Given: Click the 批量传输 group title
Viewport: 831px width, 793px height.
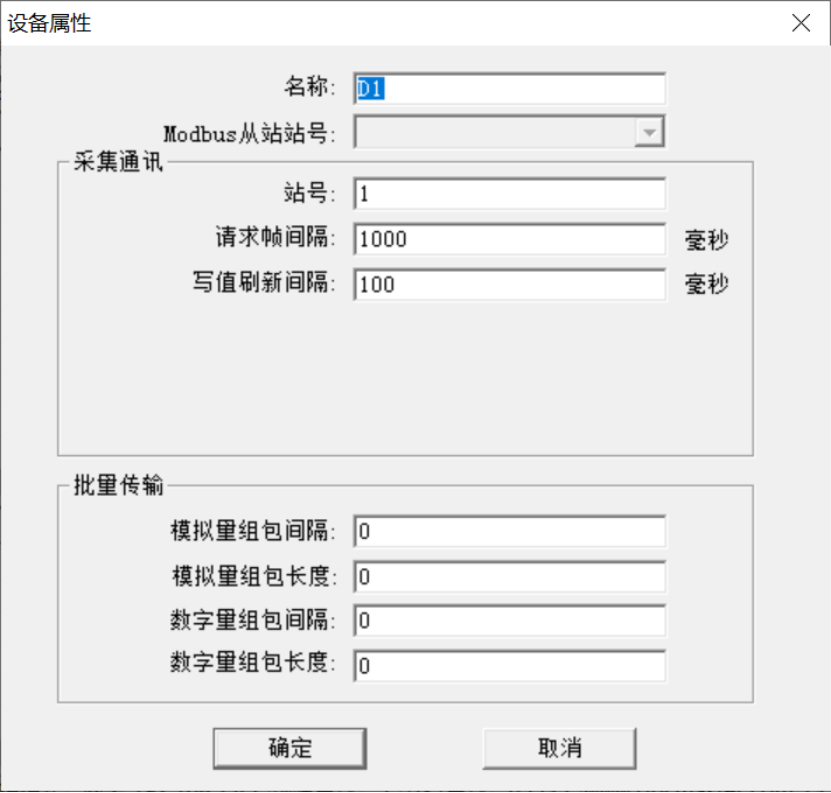Looking at the screenshot, I should point(118,485).
